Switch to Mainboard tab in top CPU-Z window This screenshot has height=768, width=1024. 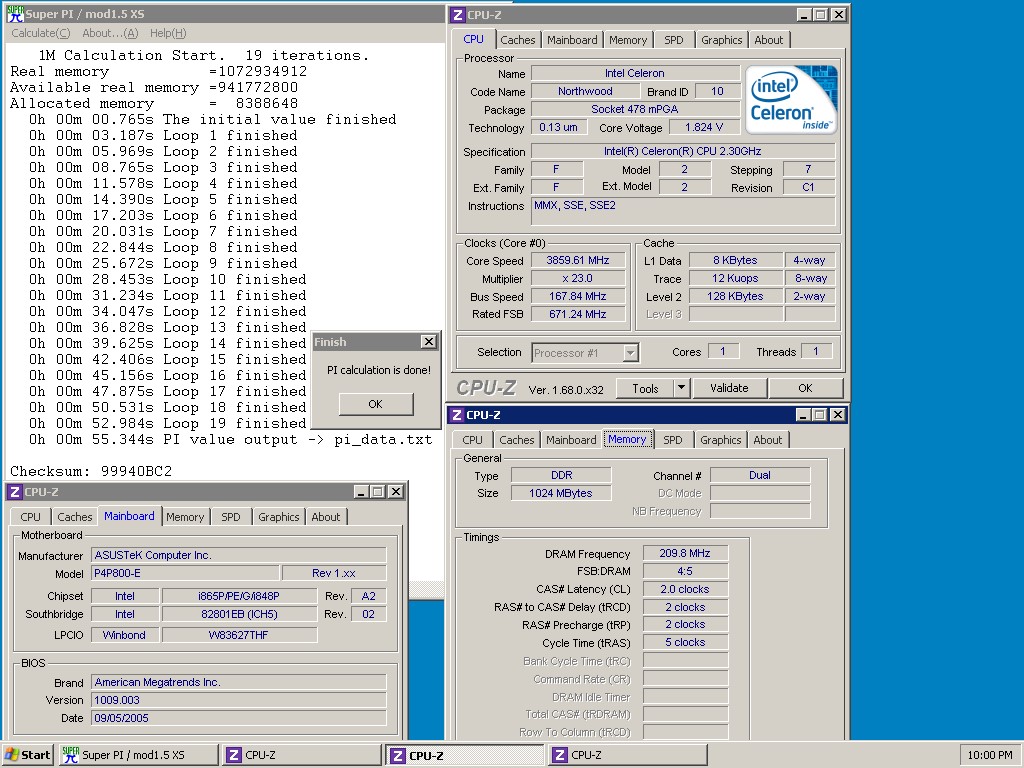tap(572, 40)
